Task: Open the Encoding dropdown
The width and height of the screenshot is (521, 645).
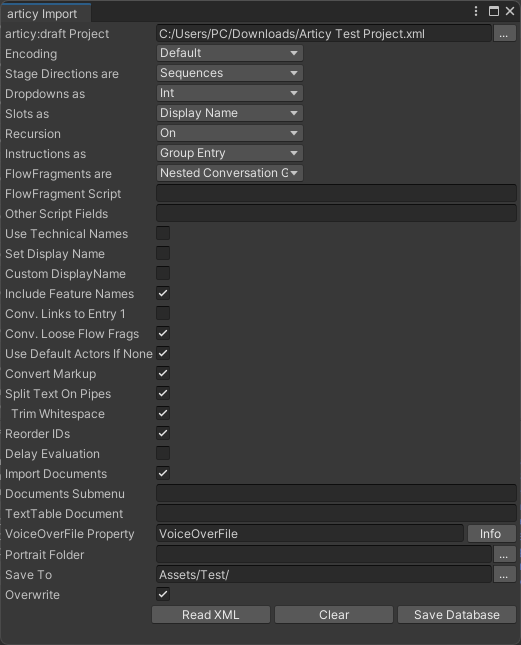Action: coord(229,53)
